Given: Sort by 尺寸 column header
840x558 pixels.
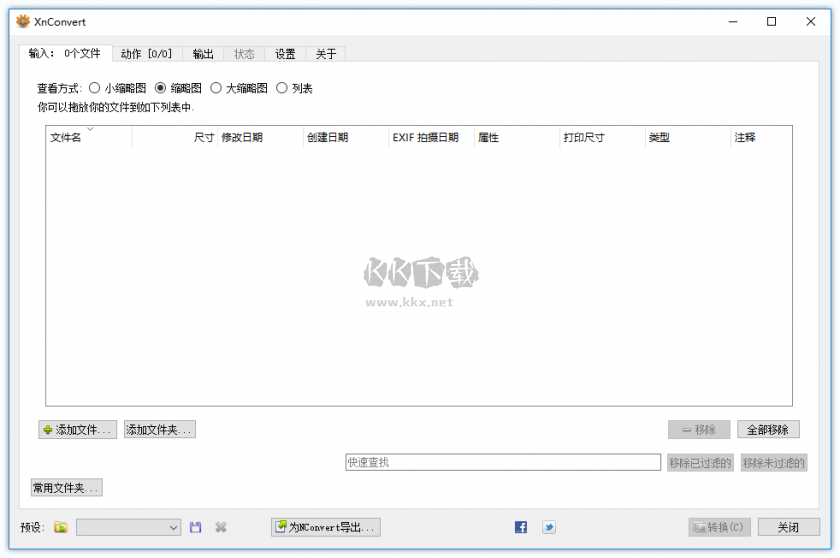Looking at the screenshot, I should coord(175,137).
